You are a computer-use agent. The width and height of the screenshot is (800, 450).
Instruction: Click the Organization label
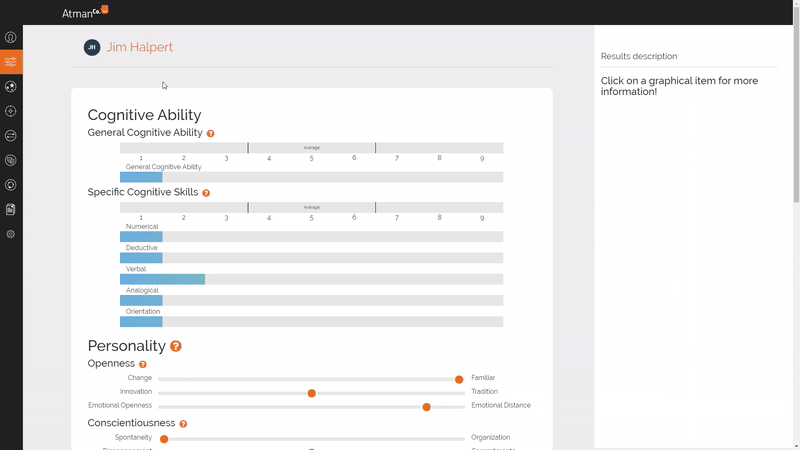pyautogui.click(x=491, y=437)
